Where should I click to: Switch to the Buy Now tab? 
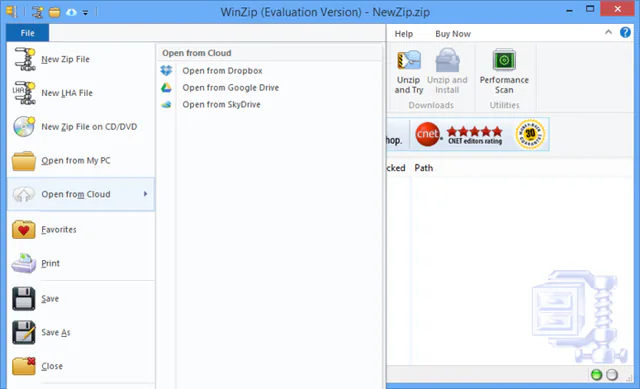(453, 34)
